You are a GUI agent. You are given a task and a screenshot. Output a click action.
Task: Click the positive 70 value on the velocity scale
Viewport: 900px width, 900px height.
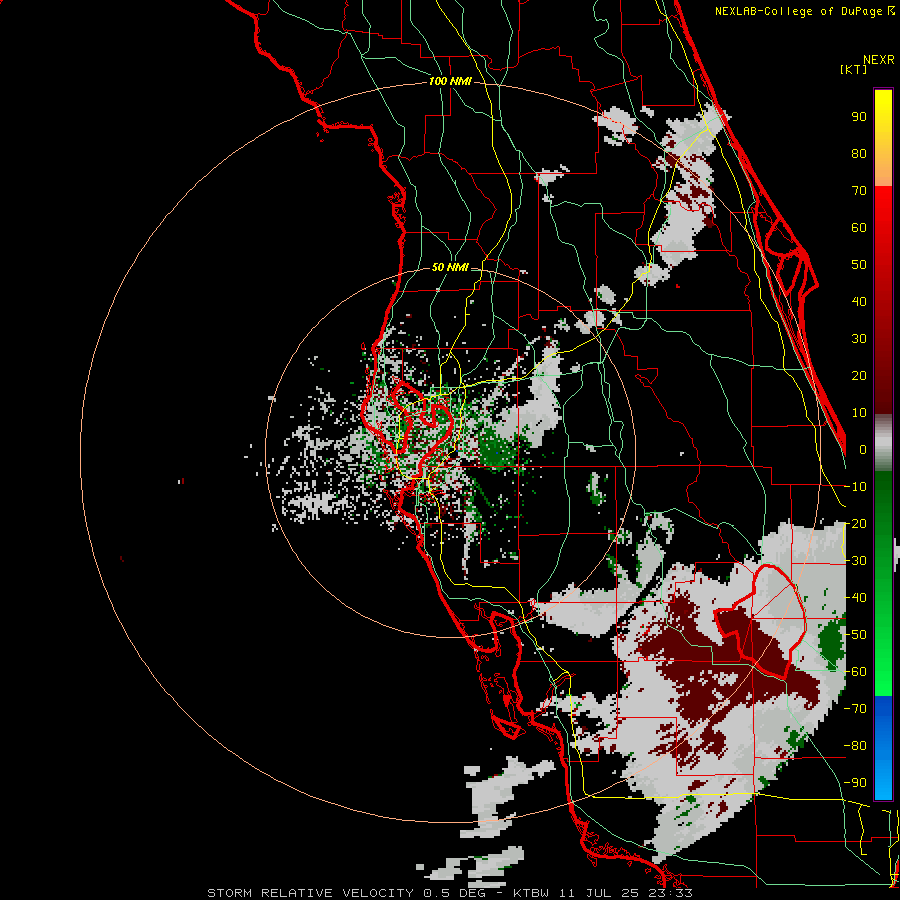tap(859, 191)
